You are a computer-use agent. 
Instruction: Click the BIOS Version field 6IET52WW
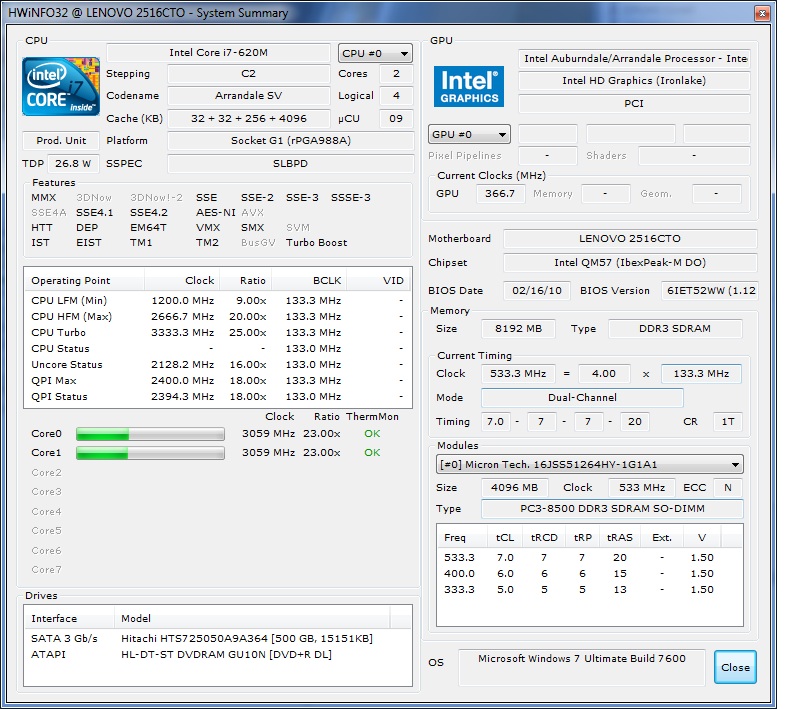[709, 291]
